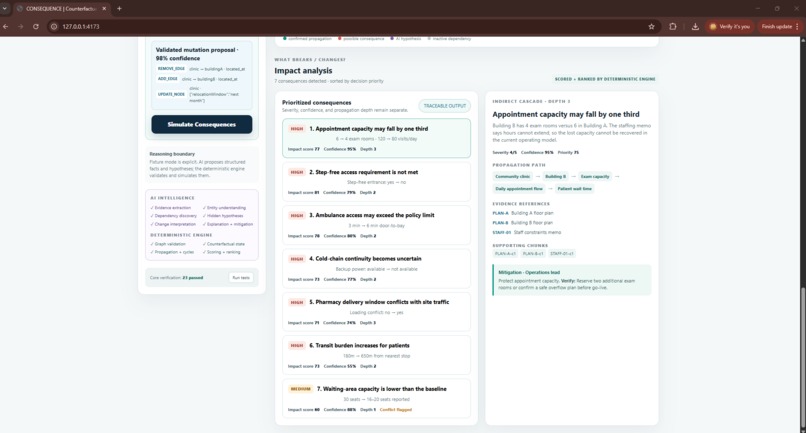The height and width of the screenshot is (433, 806).
Task: Click the Dependency discovery check item
Action: pos(173,216)
